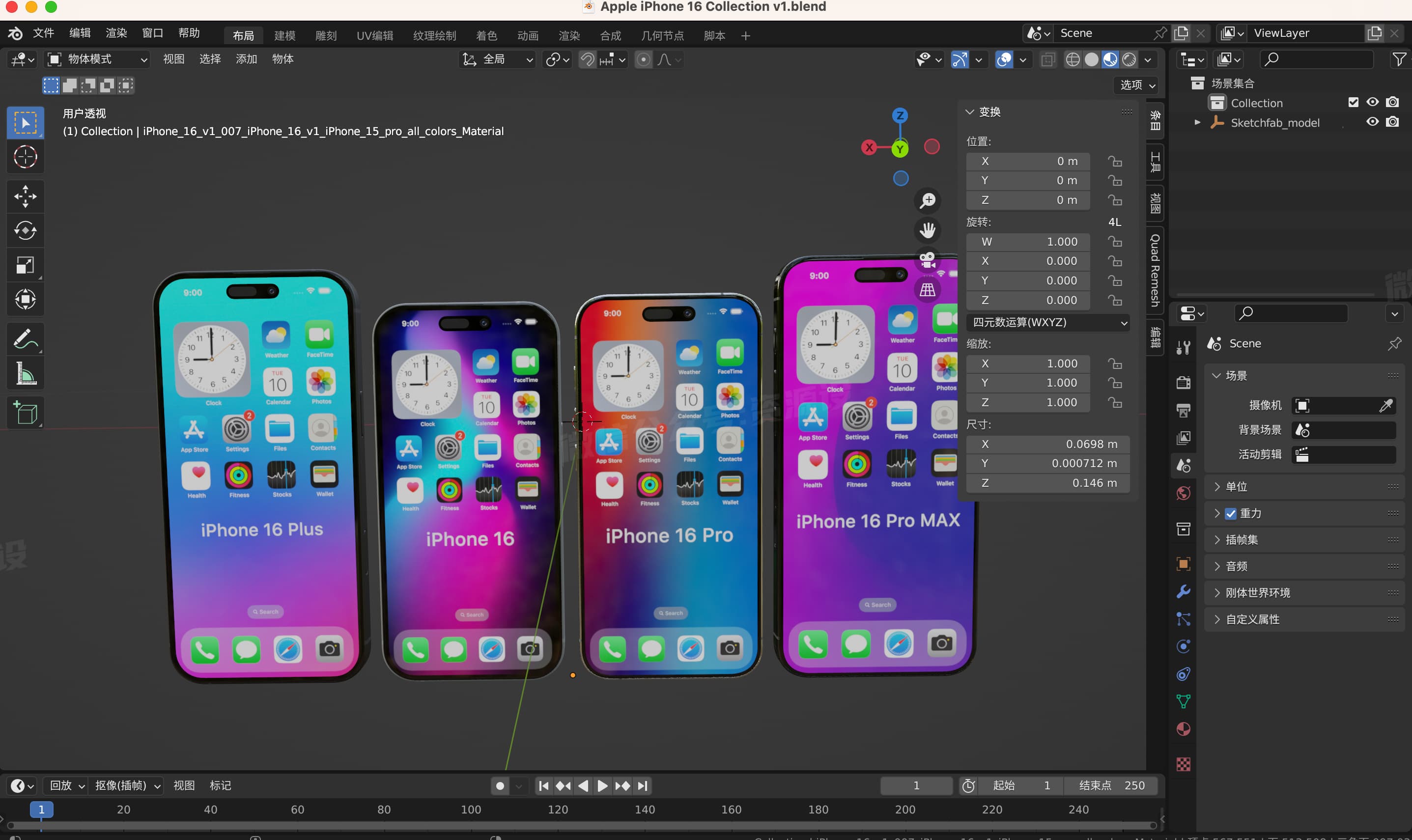Toggle X-ray display button
Viewport: 1412px width, 840px height.
[1047, 59]
